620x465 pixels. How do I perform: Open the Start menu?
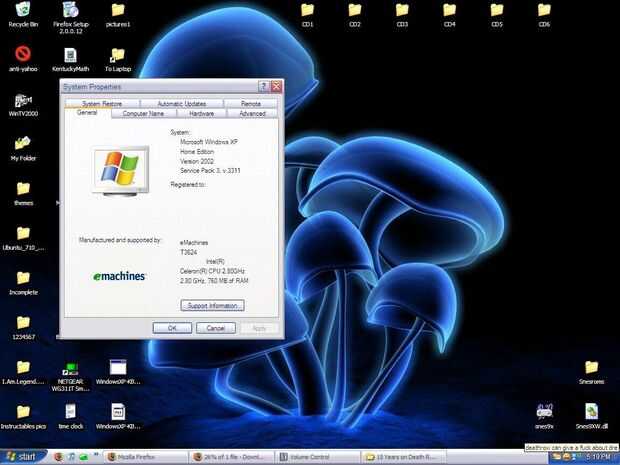[23, 457]
